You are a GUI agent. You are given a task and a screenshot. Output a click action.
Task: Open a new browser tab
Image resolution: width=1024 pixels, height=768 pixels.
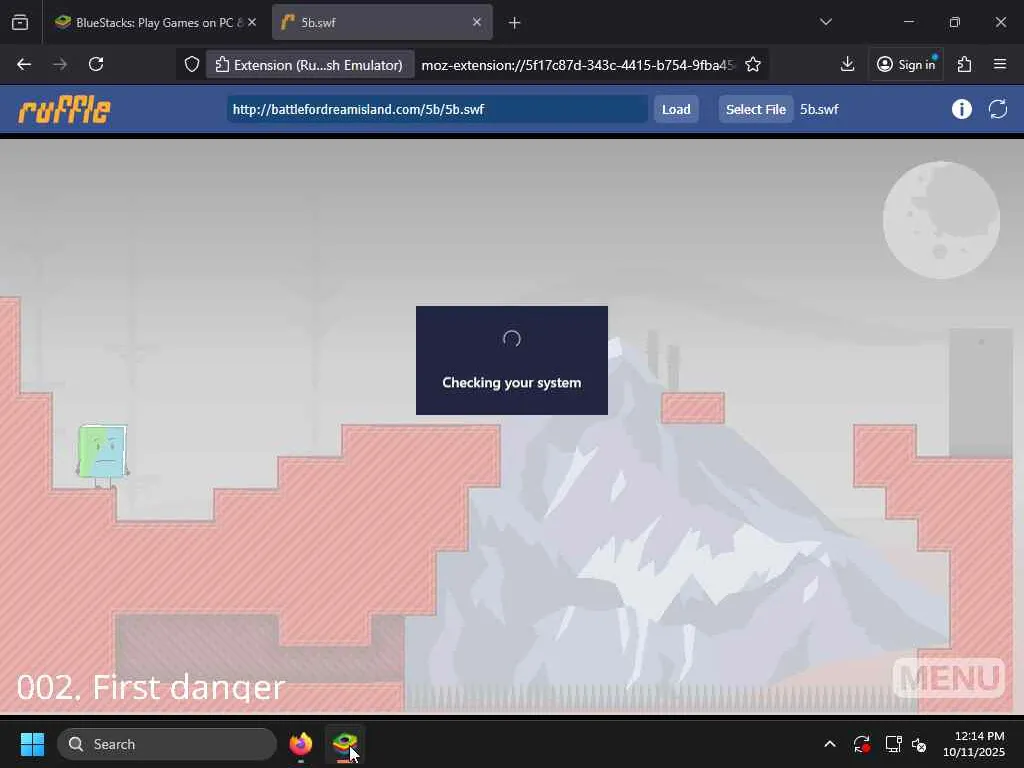pos(515,23)
